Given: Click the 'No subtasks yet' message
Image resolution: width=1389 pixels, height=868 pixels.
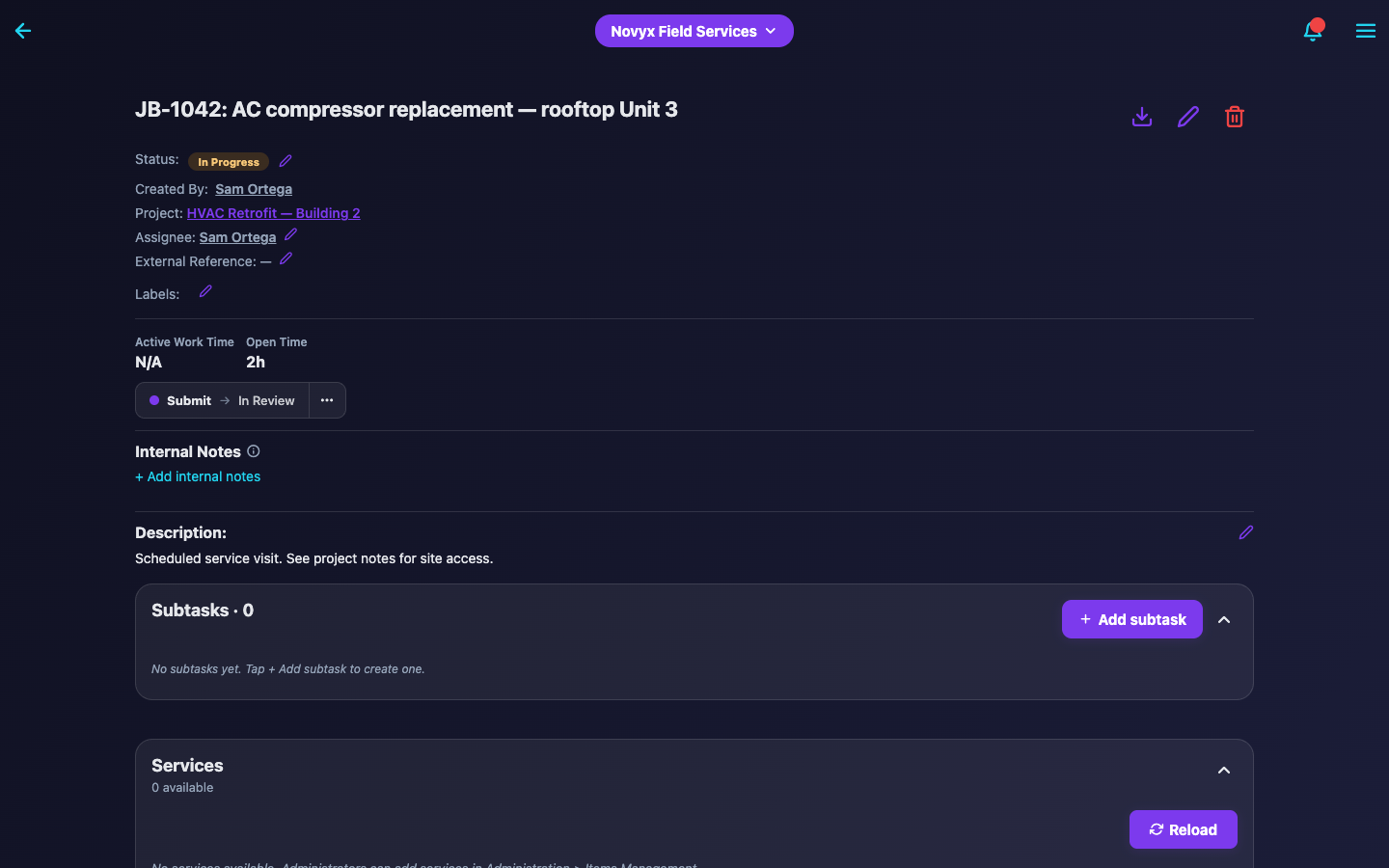Looking at the screenshot, I should [287, 668].
